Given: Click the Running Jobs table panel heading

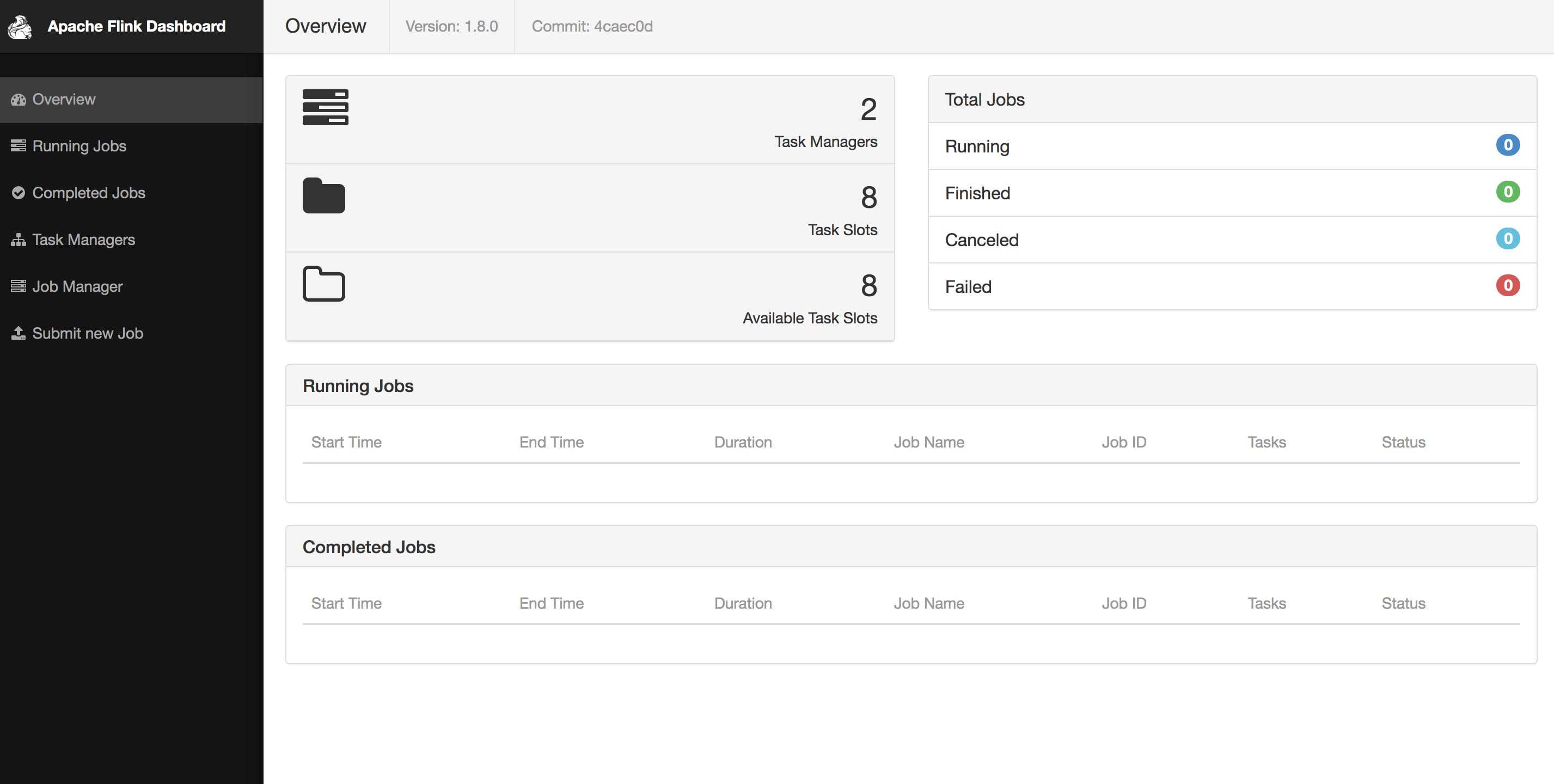Looking at the screenshot, I should coord(358,386).
